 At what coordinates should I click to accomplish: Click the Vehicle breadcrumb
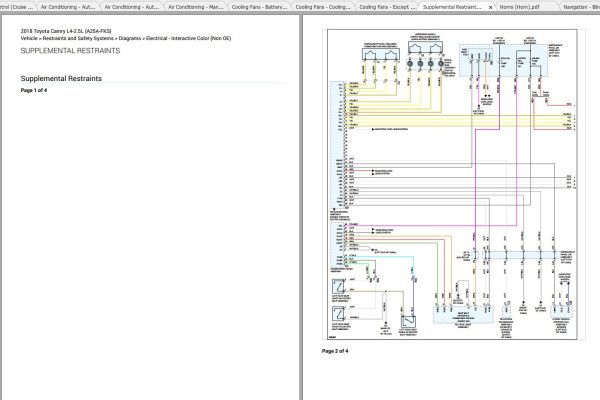[29, 39]
